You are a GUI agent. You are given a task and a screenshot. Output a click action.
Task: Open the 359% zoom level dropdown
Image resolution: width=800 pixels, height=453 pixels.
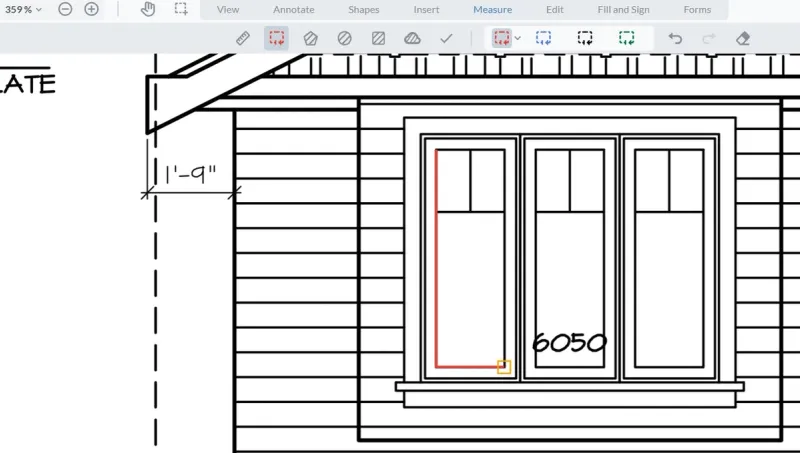(23, 9)
